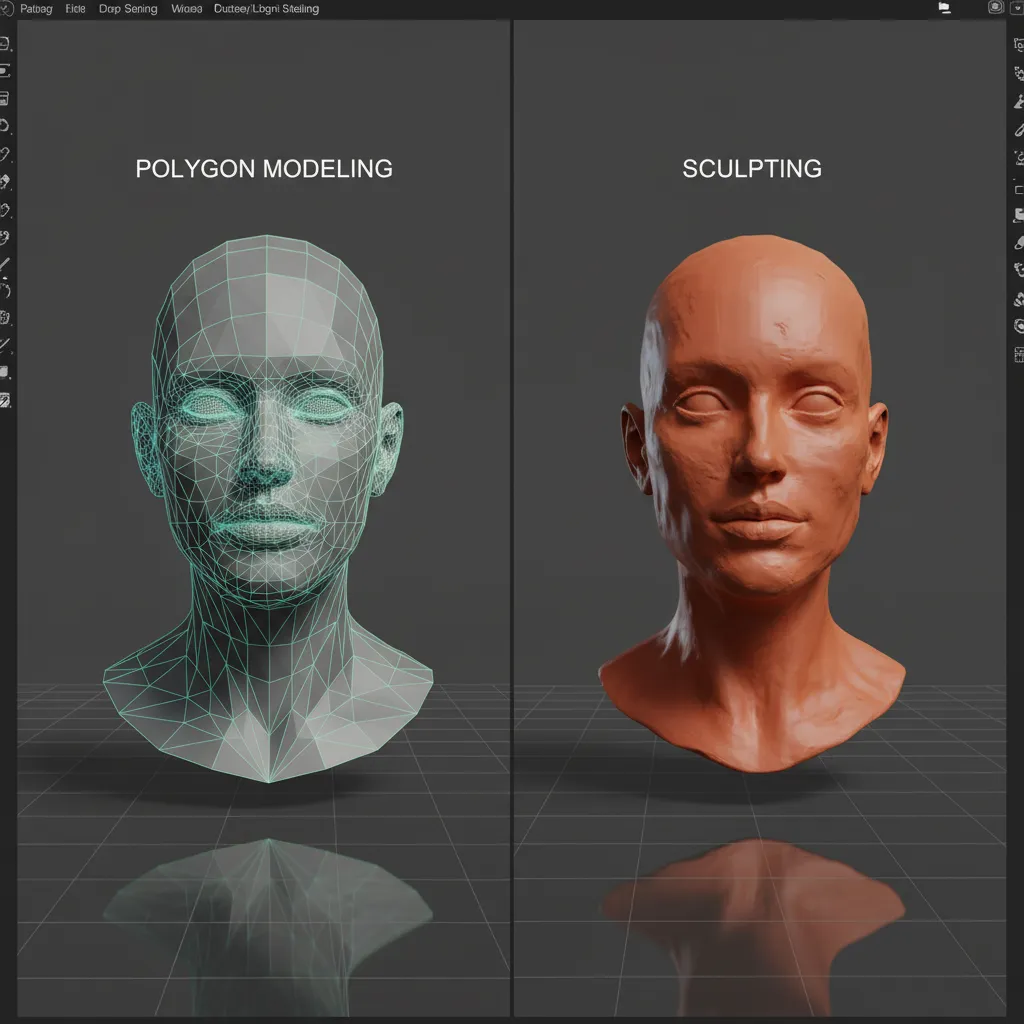
Task: Expand the chevron dropdown in top-right corner
Action: tap(1018, 8)
